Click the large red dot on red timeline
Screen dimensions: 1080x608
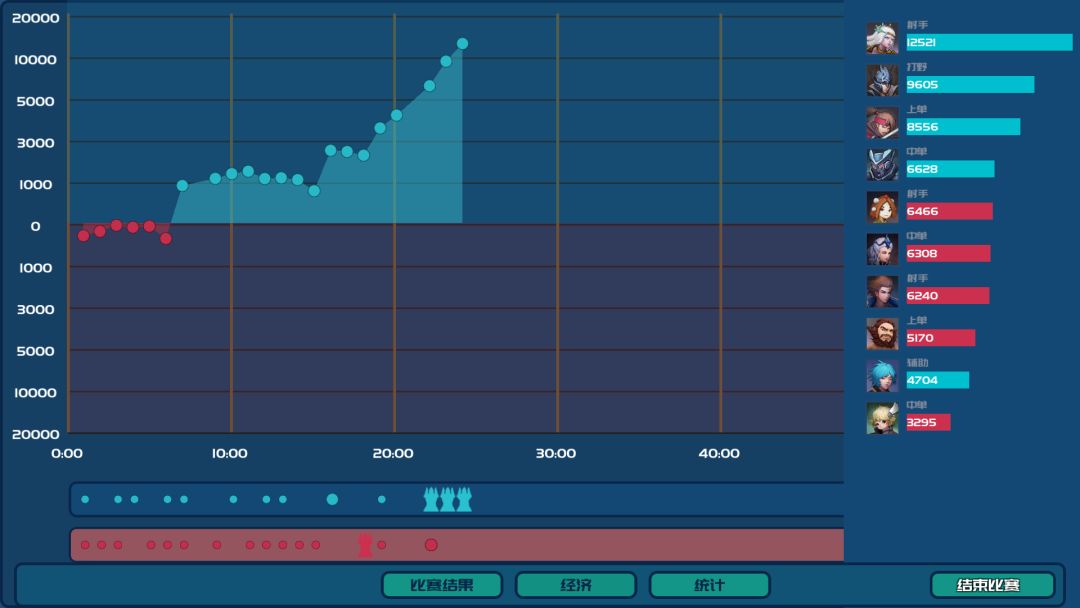pos(431,545)
